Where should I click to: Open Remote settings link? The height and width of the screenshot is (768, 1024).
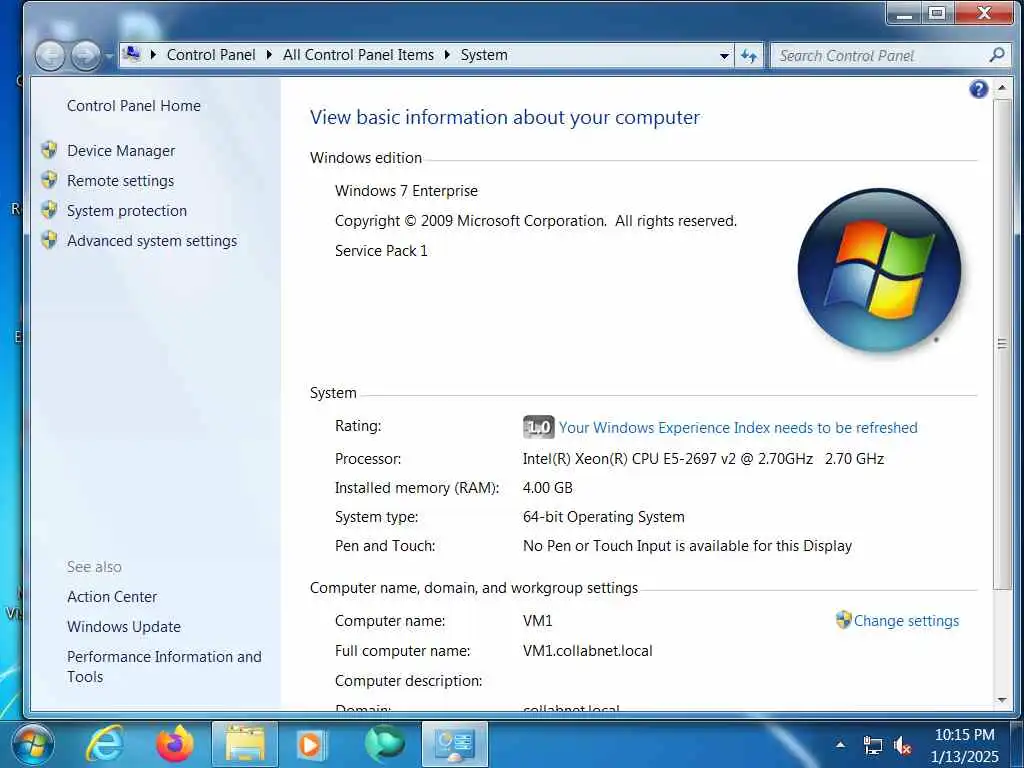pos(120,181)
